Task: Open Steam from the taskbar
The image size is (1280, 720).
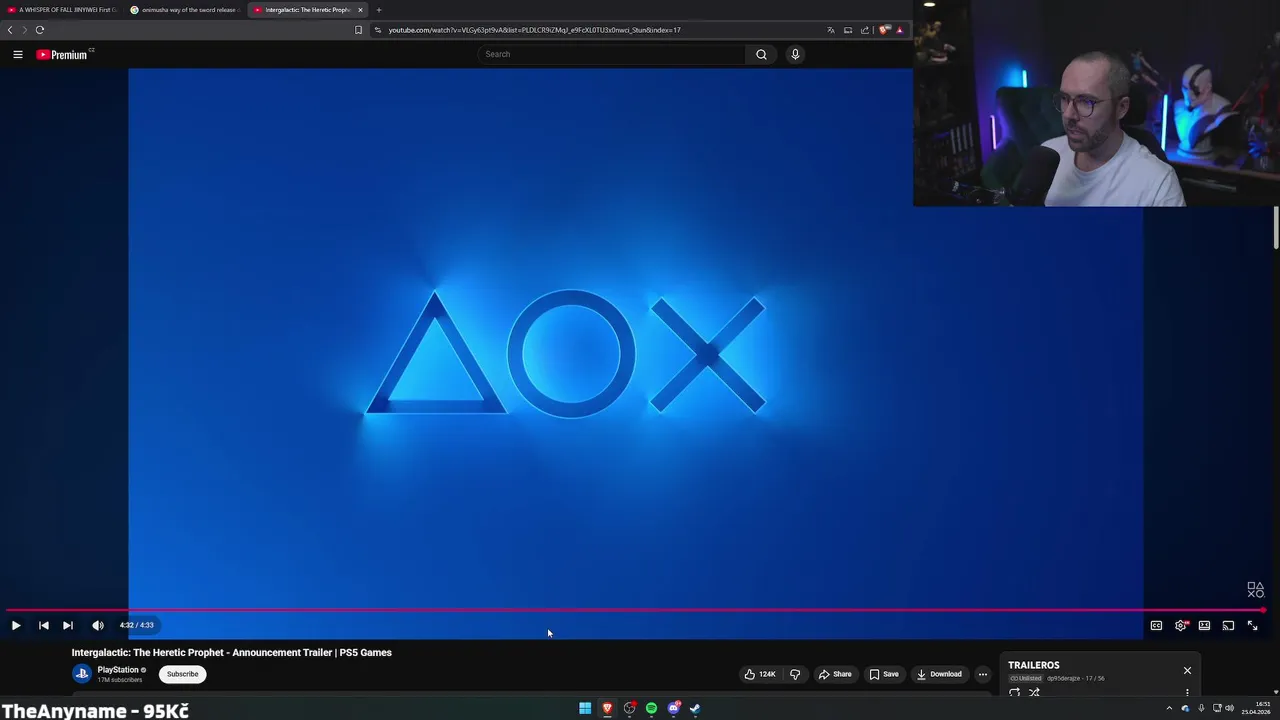Action: [695, 709]
